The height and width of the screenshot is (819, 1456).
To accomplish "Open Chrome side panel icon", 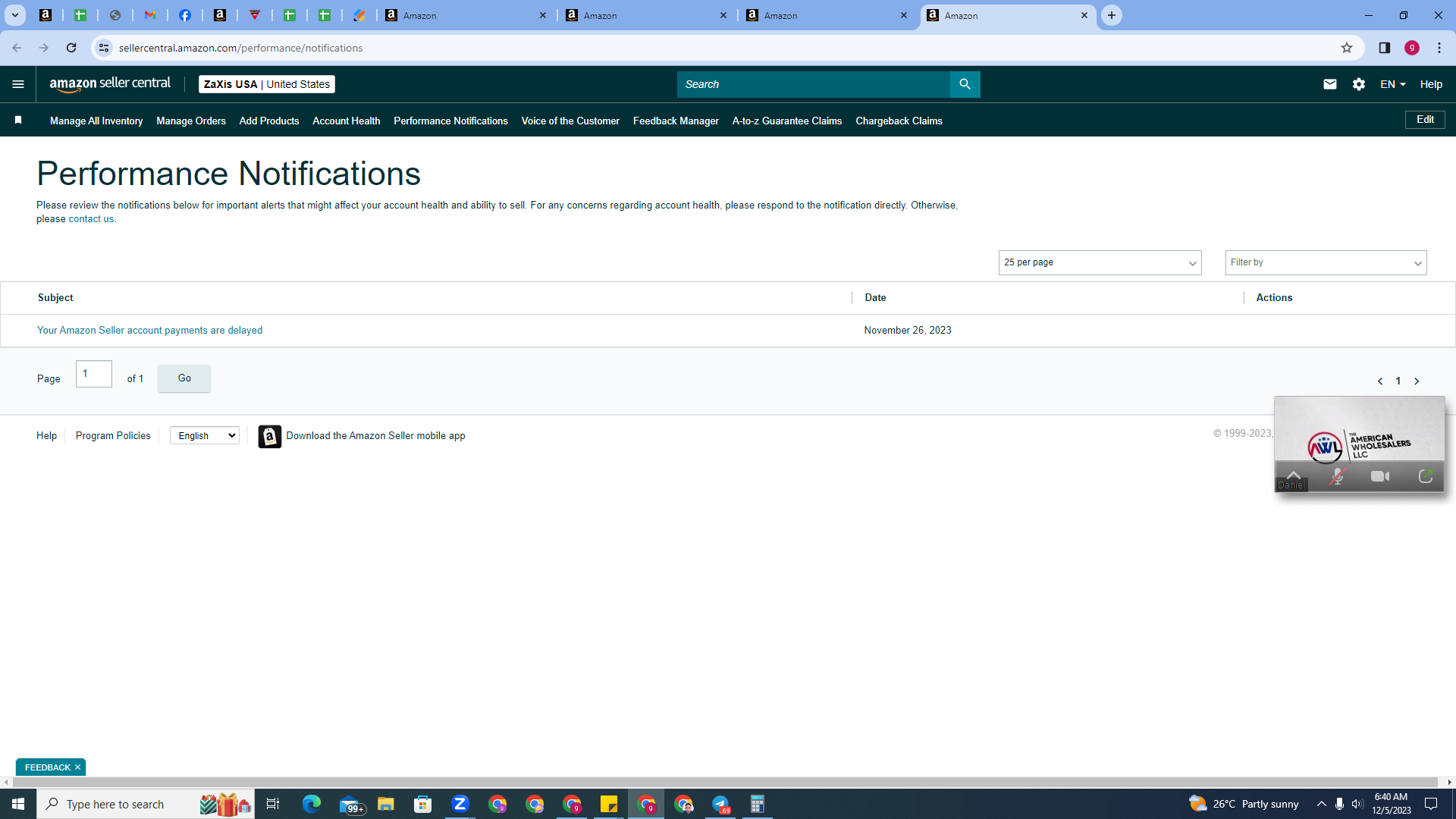I will [1385, 48].
